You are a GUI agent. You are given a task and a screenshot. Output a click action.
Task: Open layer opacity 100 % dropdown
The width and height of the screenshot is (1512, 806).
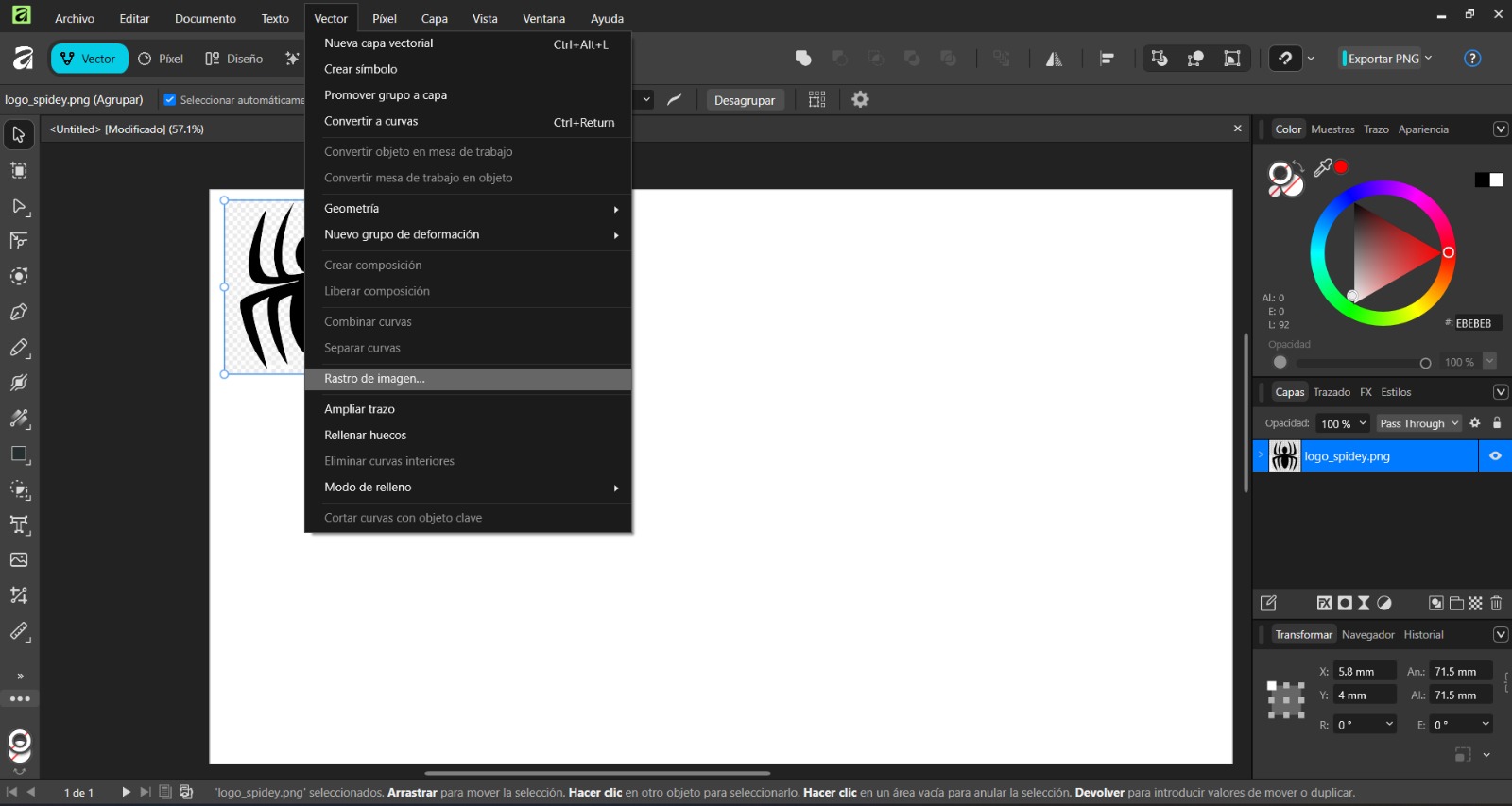tap(1364, 423)
